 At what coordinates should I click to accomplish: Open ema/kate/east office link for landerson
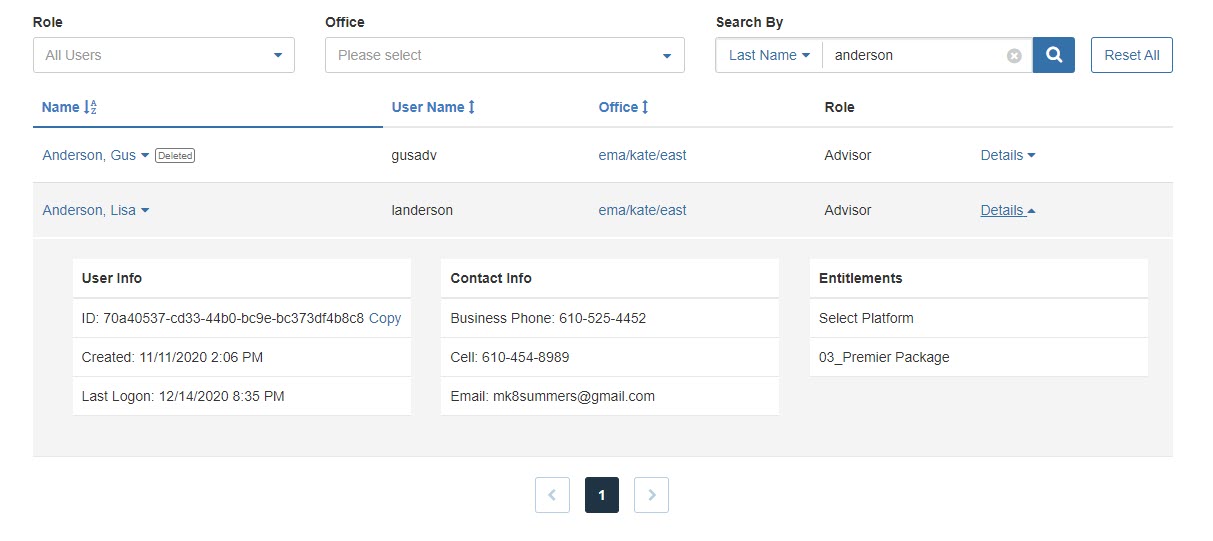[x=642, y=210]
